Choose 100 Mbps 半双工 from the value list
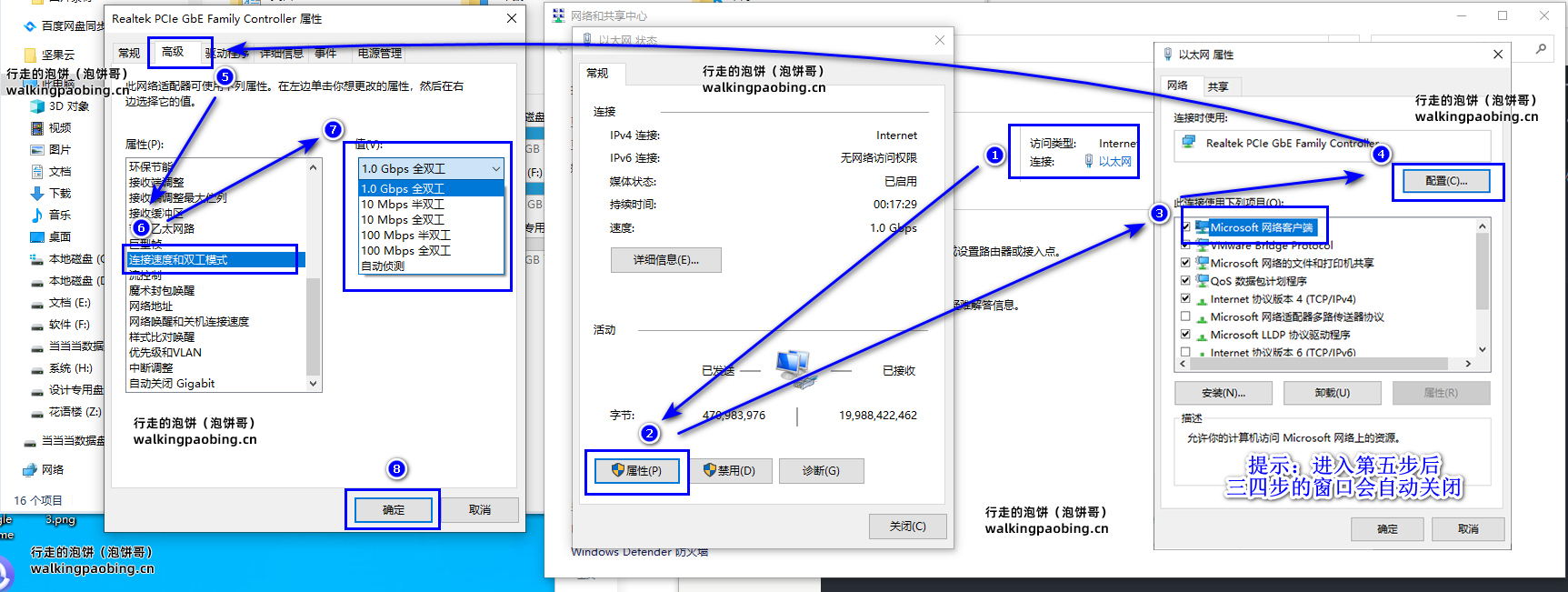Image resolution: width=1568 pixels, height=592 pixels. click(432, 236)
